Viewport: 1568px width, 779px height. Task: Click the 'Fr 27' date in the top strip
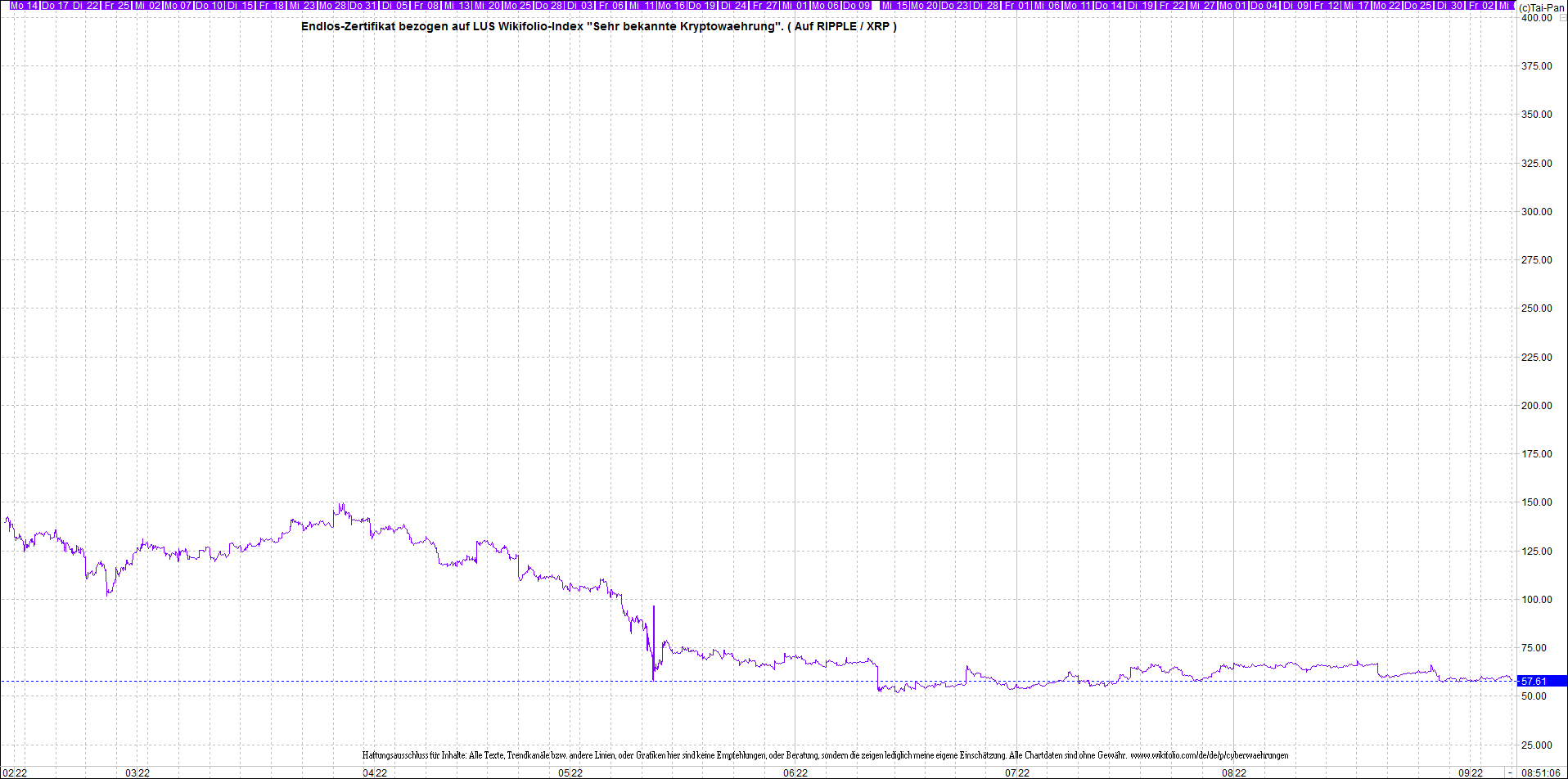click(x=765, y=6)
